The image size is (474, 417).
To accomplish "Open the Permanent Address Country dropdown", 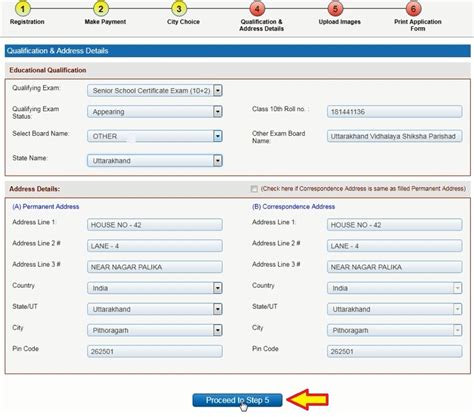I will 155,288.
